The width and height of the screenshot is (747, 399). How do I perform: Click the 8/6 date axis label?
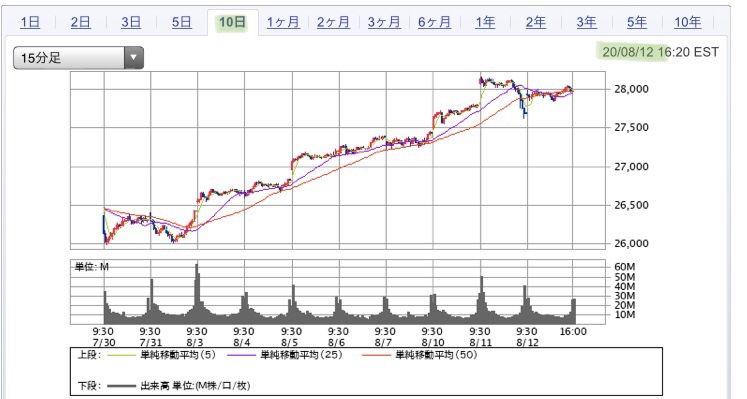(336, 342)
